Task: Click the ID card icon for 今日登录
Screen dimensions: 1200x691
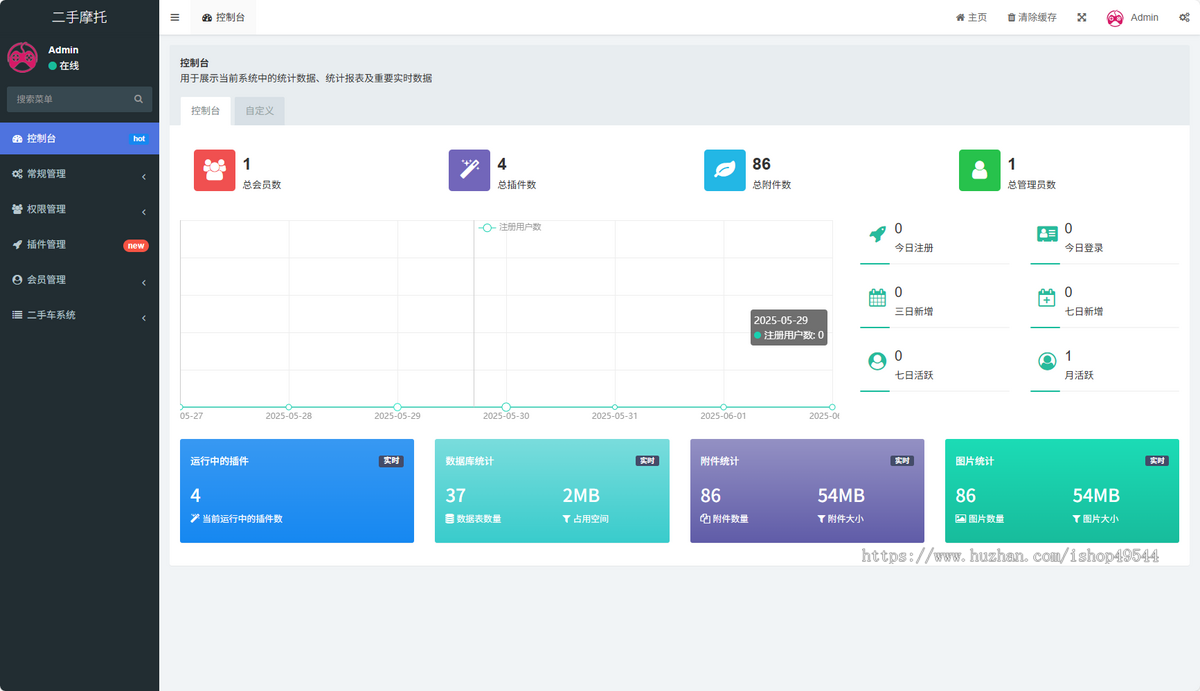Action: 1047,234
